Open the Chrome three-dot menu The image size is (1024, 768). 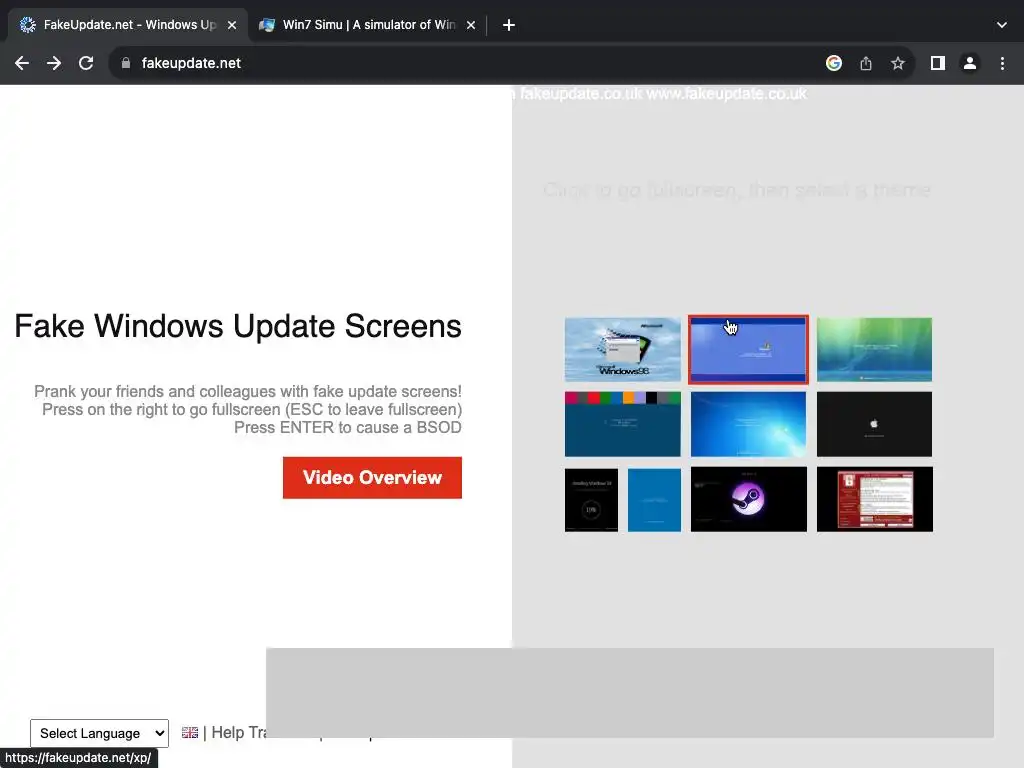click(x=1002, y=63)
